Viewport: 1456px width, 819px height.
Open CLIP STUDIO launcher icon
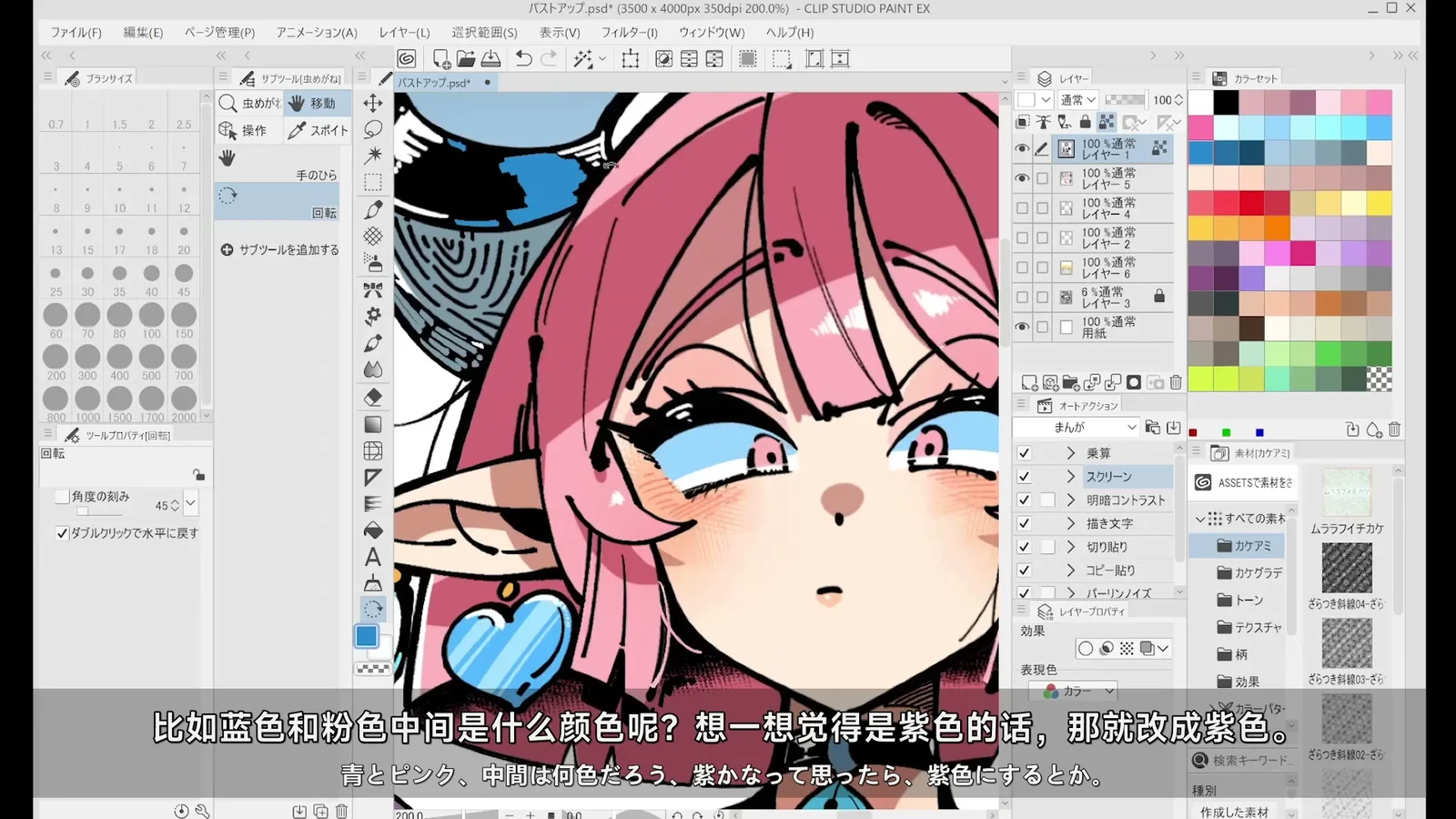407,59
